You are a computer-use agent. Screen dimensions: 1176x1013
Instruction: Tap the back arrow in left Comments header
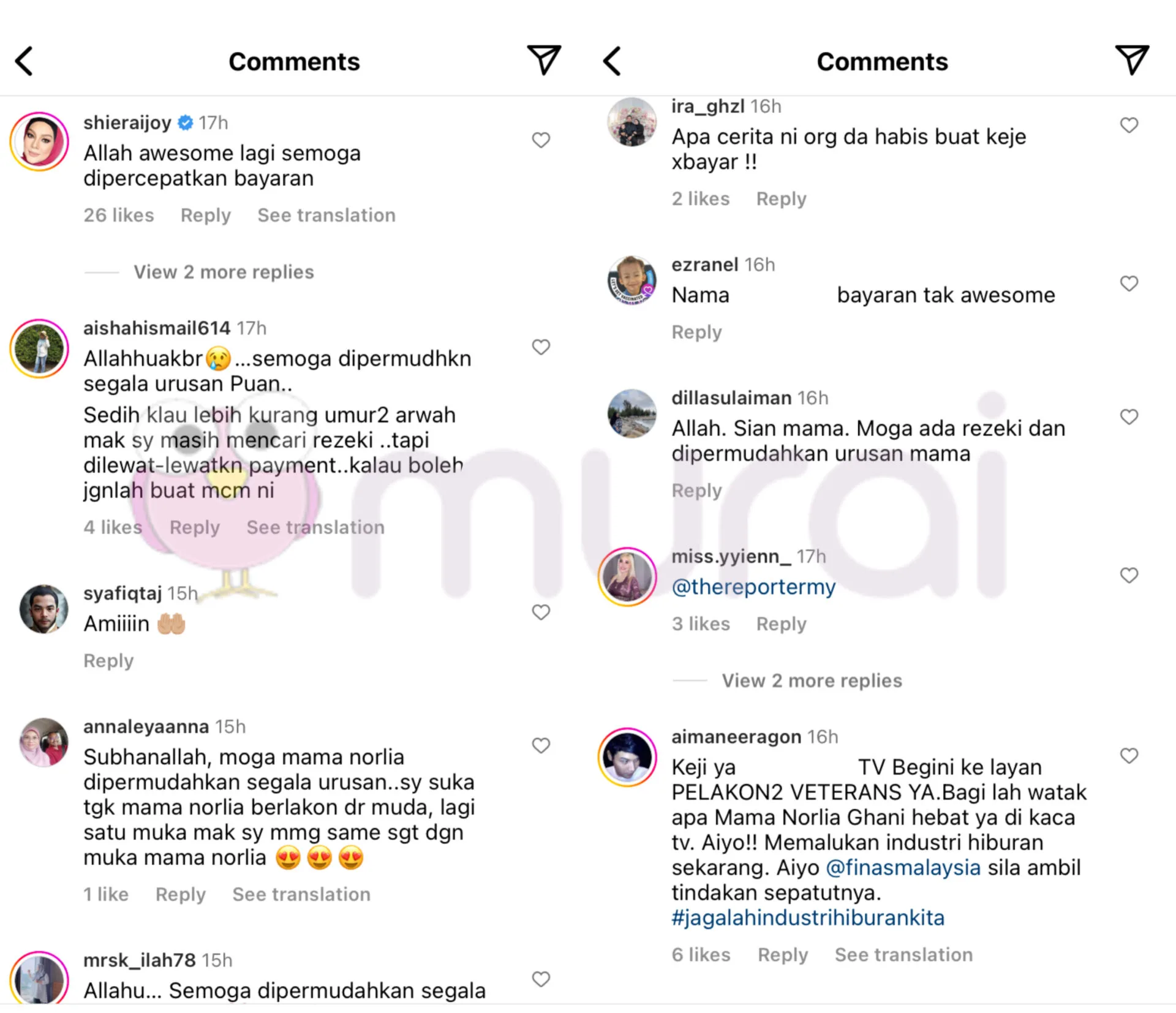(24, 61)
